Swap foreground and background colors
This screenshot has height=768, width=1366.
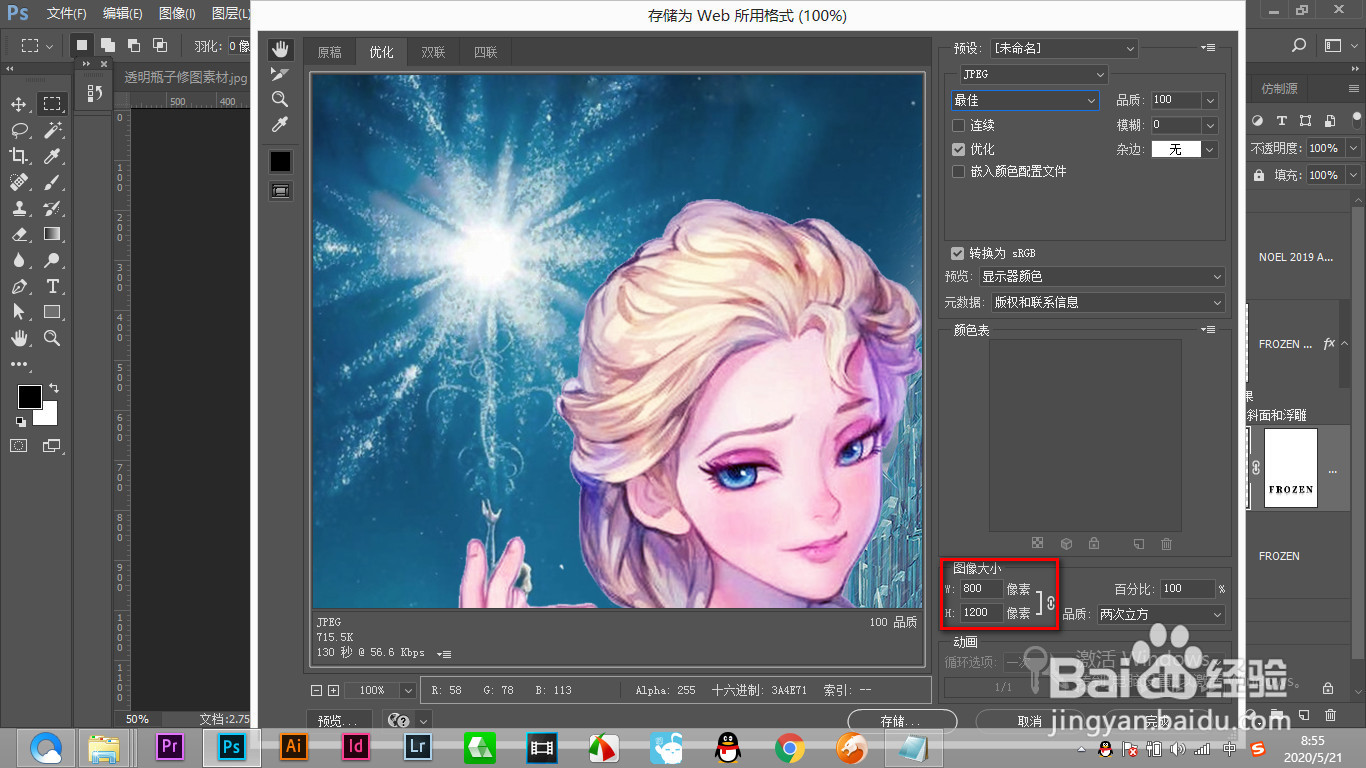(x=54, y=387)
